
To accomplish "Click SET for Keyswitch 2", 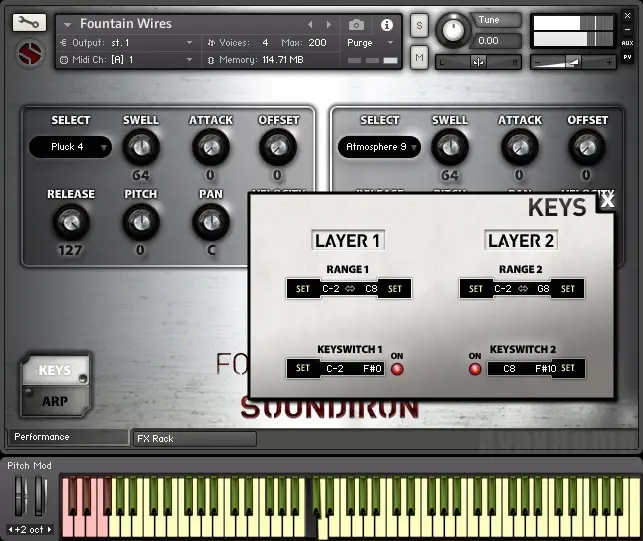I will point(568,368).
